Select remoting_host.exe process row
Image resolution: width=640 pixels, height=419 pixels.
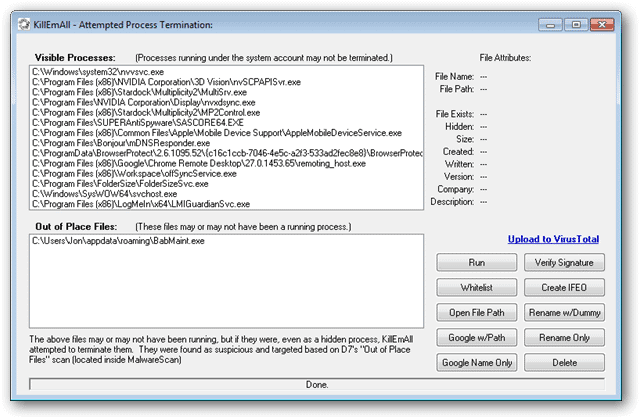pos(227,164)
